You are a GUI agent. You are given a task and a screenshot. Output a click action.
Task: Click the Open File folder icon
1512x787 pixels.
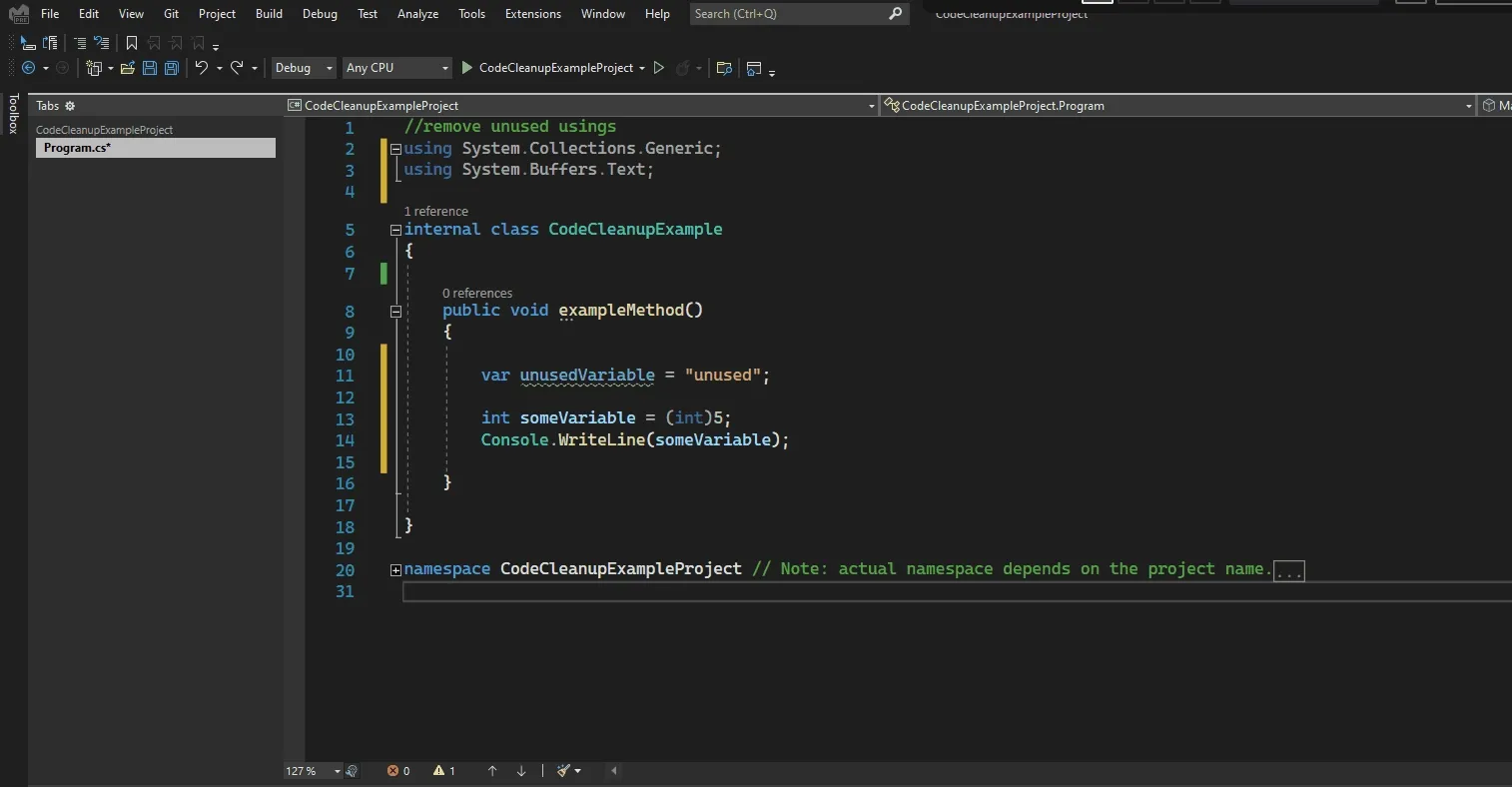[127, 68]
